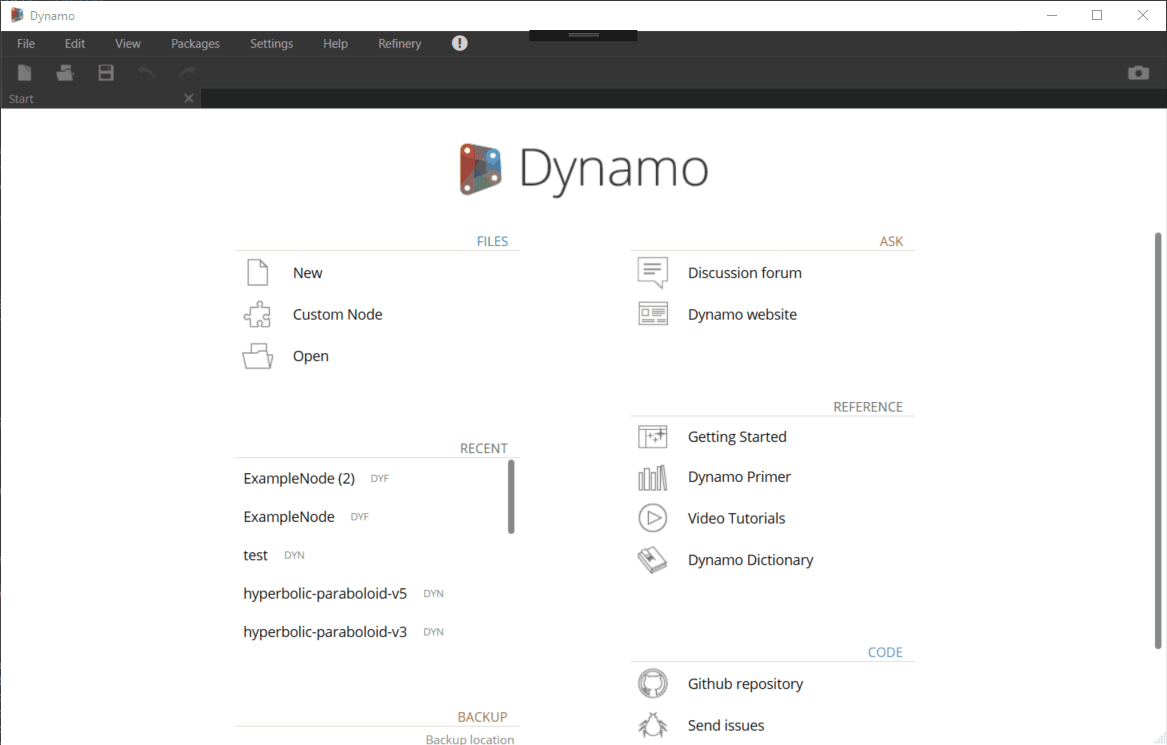The image size is (1167, 745).
Task: Minimize the Dynamo window
Action: click(x=1052, y=15)
